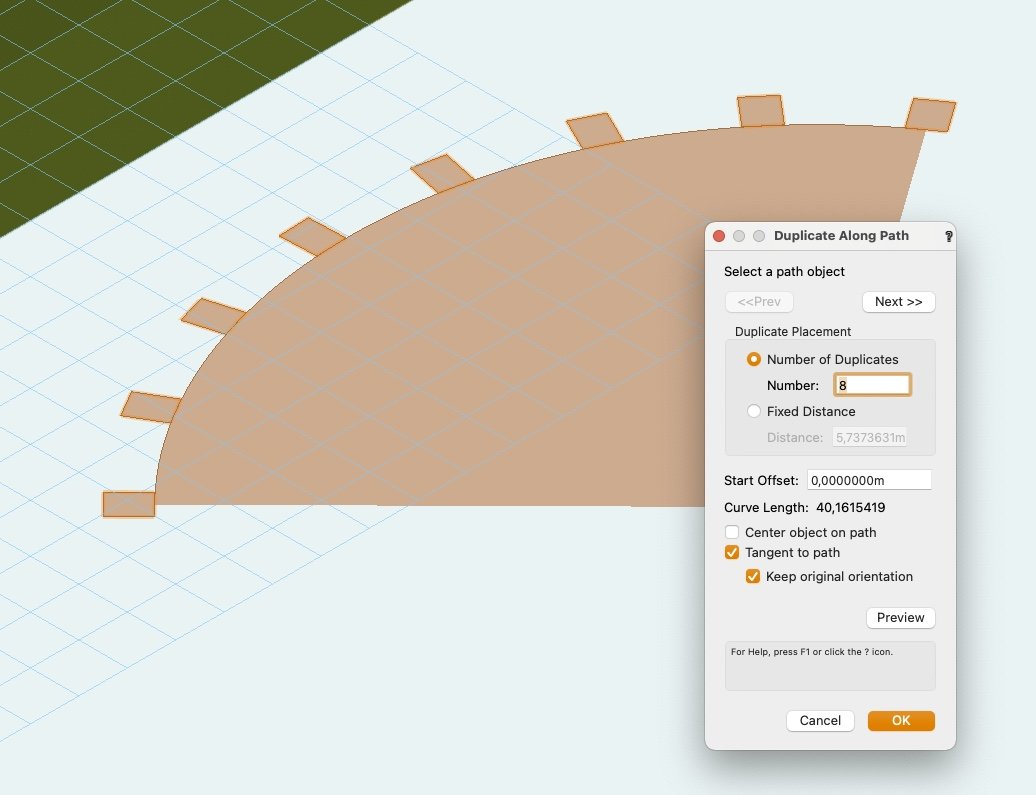
Task: Select the leftmost small rectangle at arc base
Action: click(x=129, y=504)
